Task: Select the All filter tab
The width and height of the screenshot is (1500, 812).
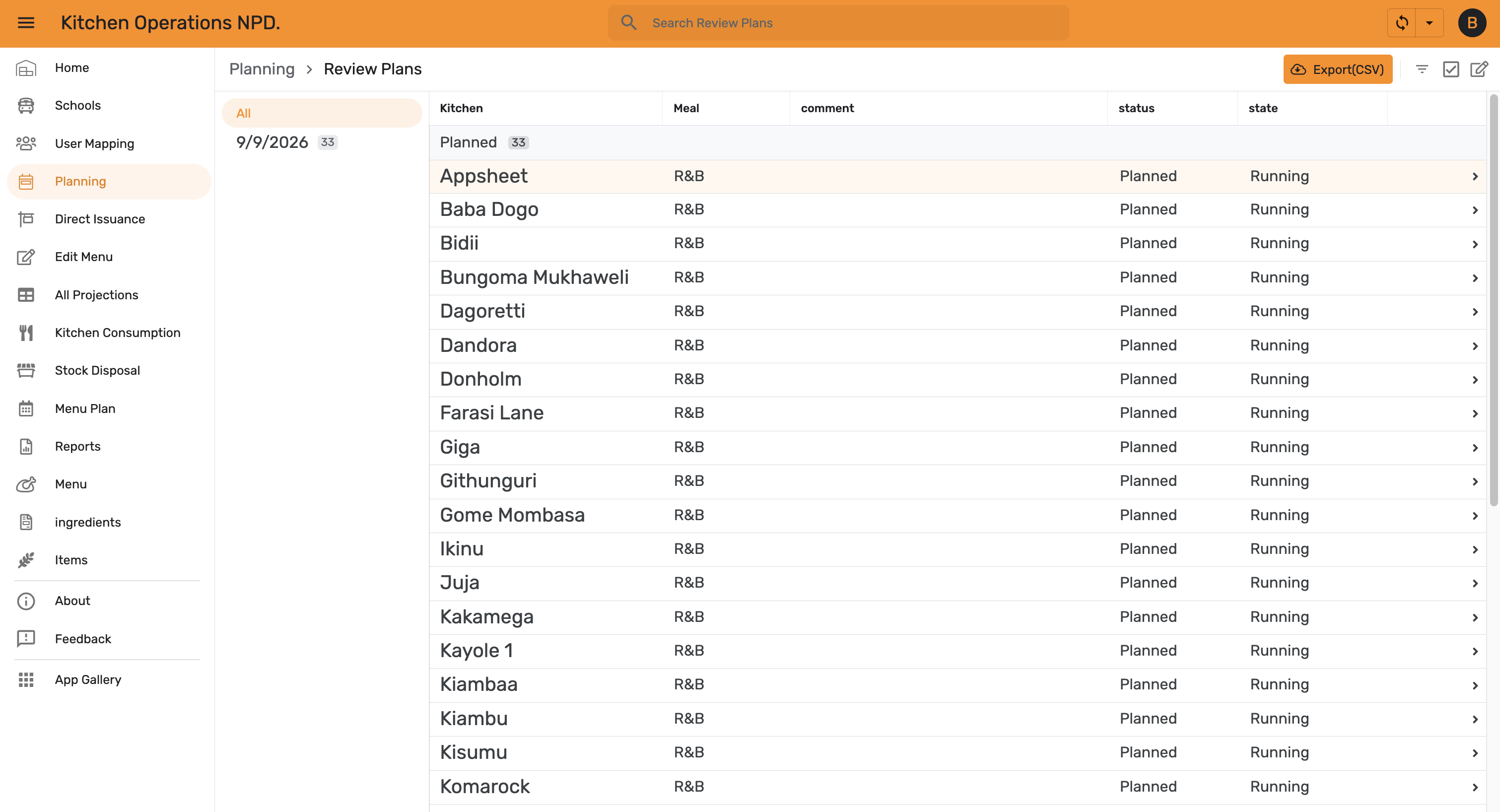Action: coord(322,113)
